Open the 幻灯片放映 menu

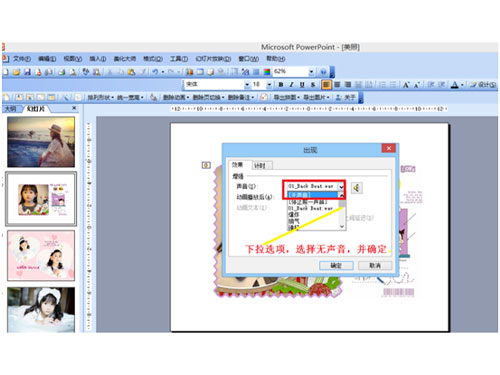(213, 59)
